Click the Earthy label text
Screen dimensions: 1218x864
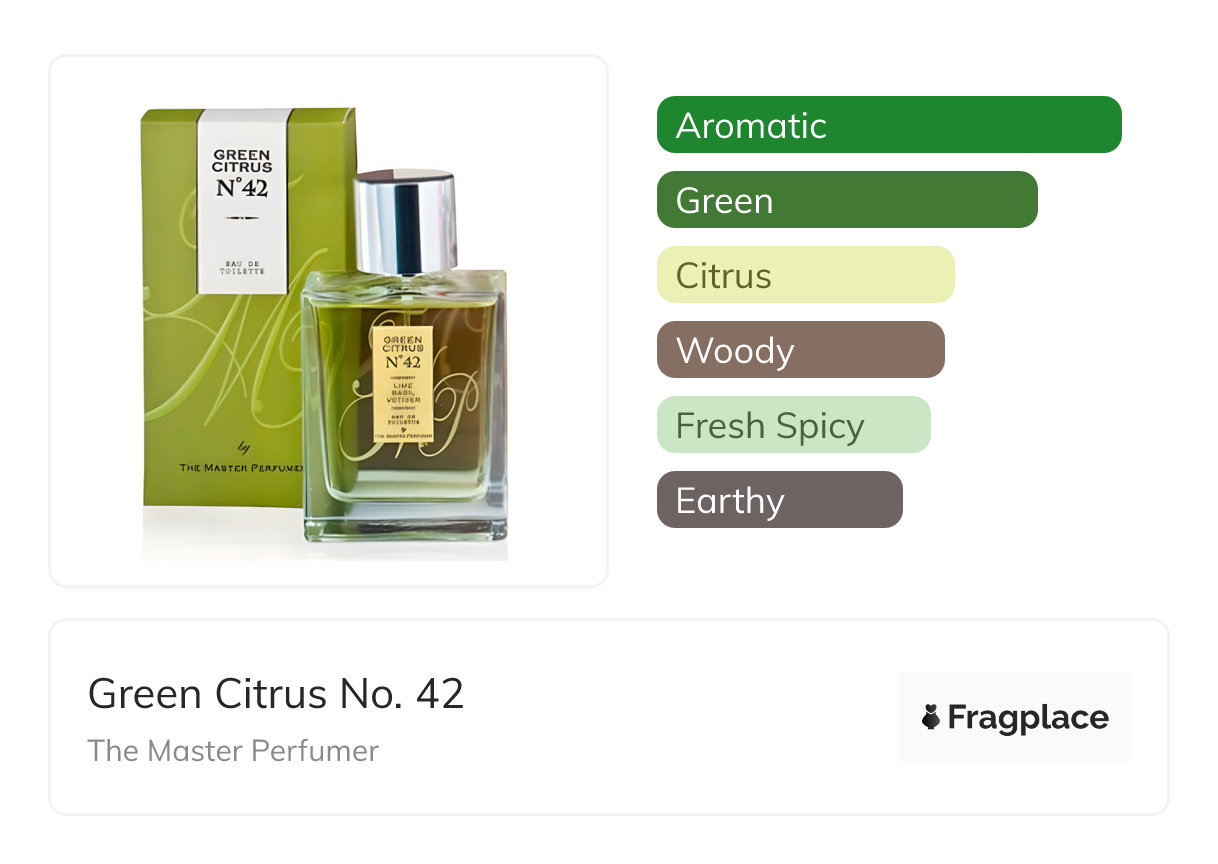(x=730, y=500)
